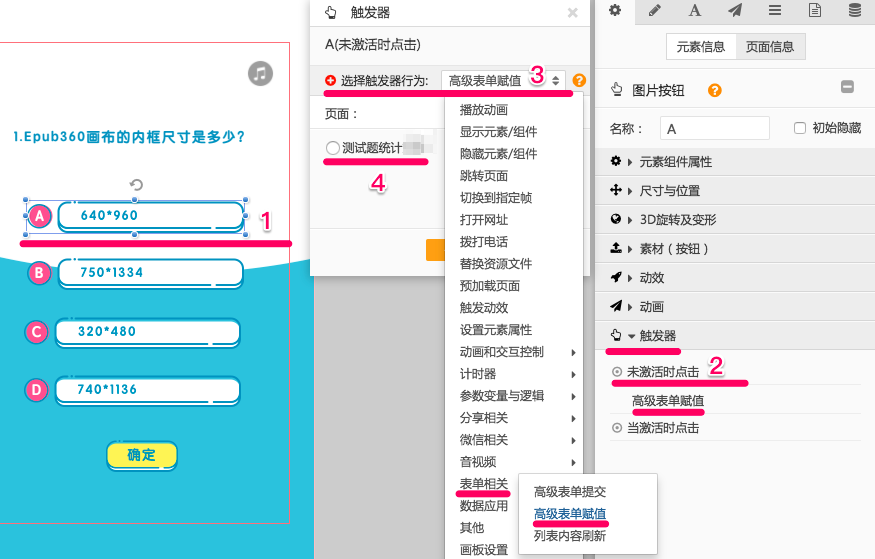Screen dimensions: 875x559
Task: Click the orange help icon beside trigger dropdown
Action: point(580,81)
